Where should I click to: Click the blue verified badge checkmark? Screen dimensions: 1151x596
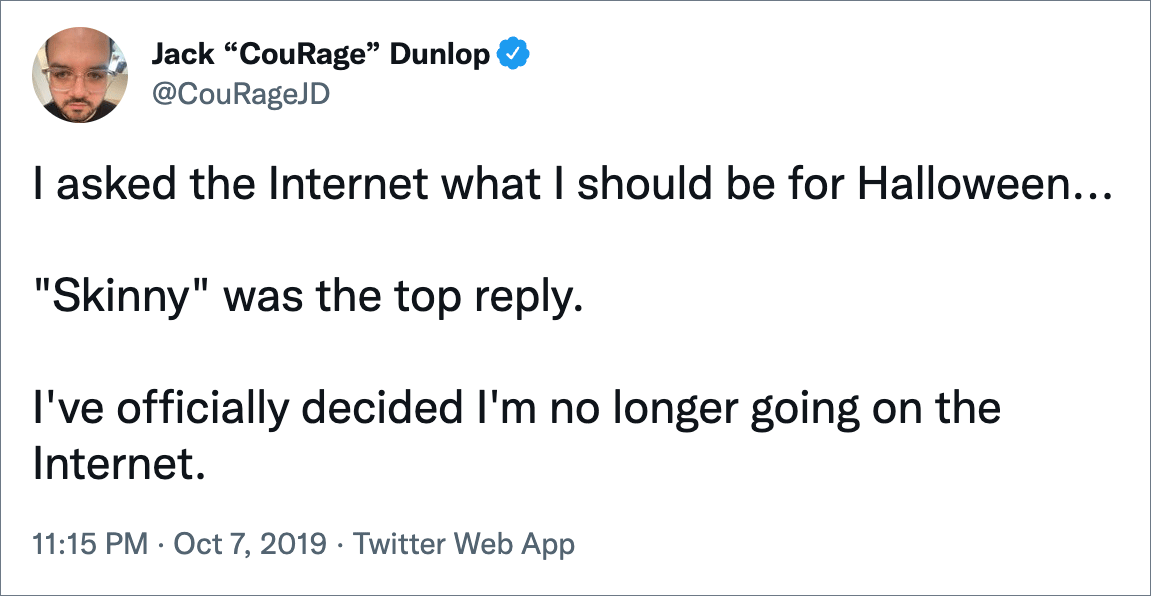515,56
